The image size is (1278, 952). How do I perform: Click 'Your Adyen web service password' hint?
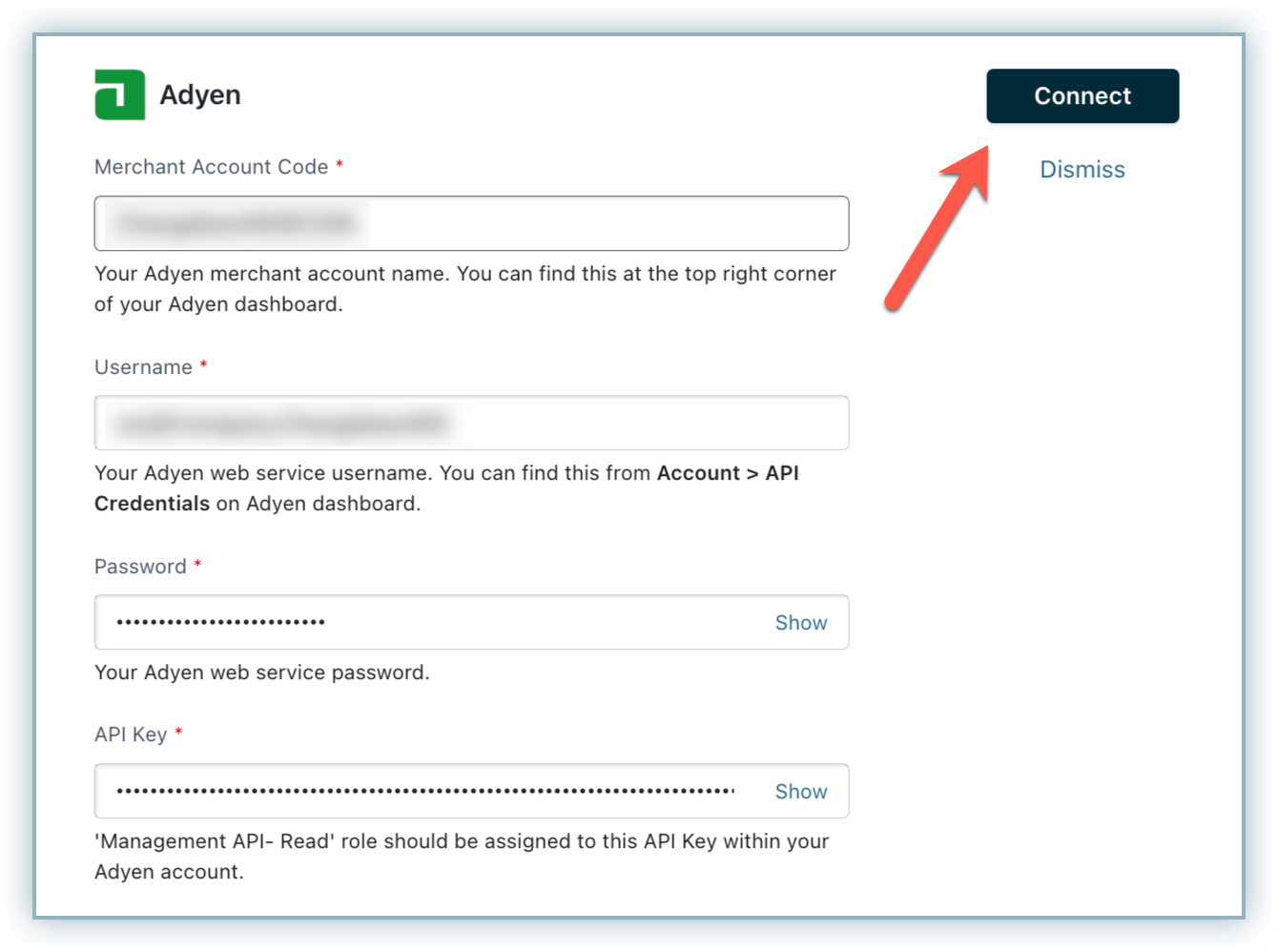click(261, 673)
